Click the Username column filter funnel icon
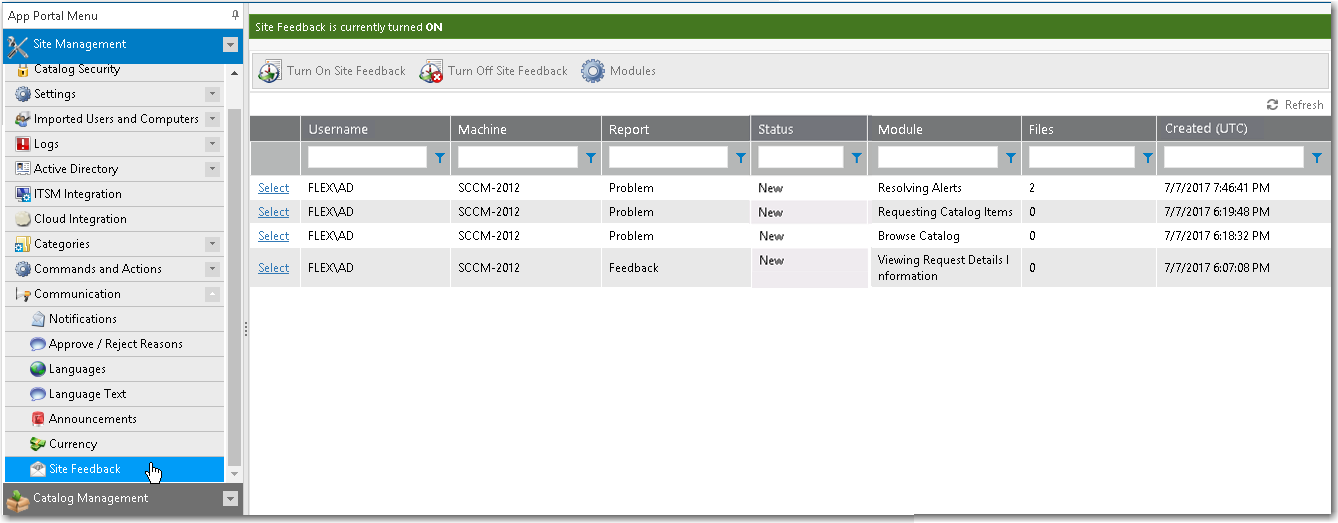The height and width of the screenshot is (523, 1338). tap(440, 158)
